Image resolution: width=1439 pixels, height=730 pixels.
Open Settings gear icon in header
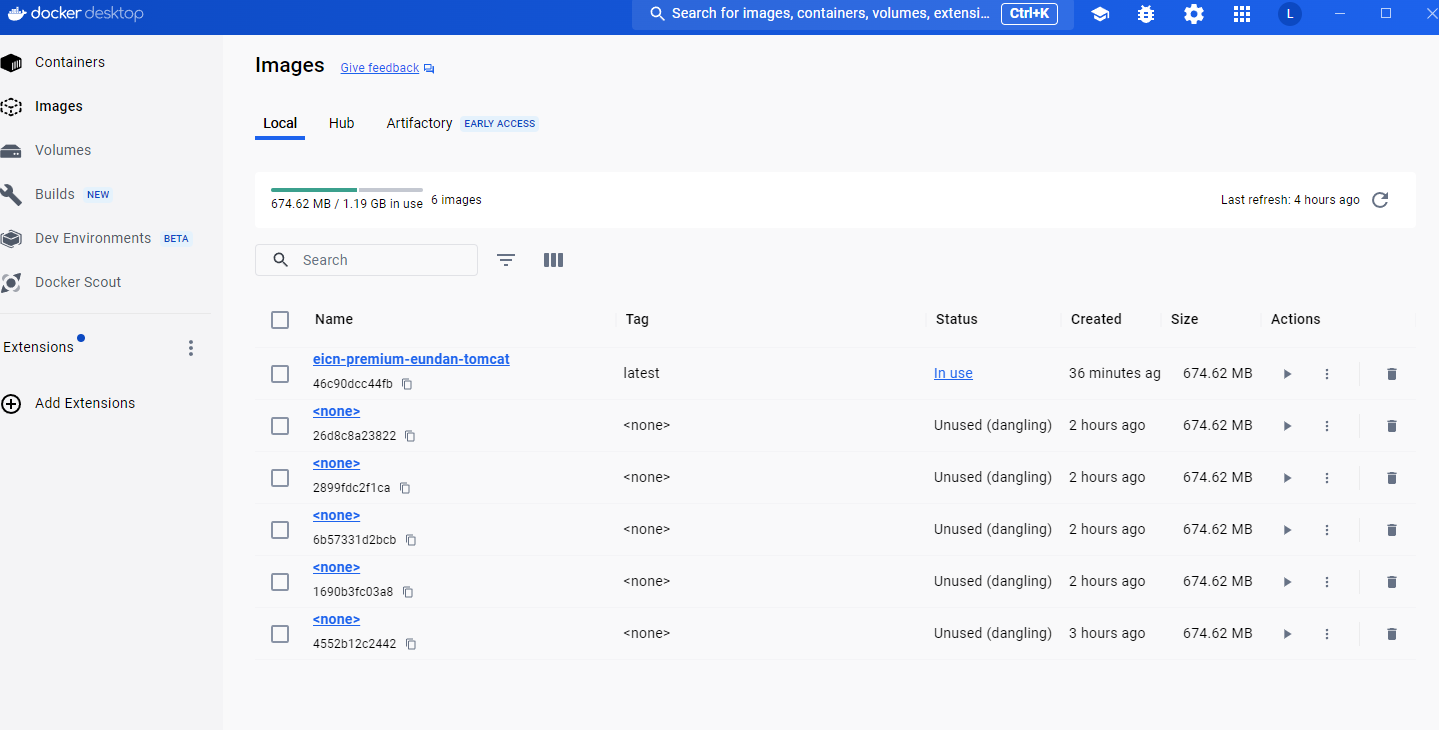(1194, 14)
